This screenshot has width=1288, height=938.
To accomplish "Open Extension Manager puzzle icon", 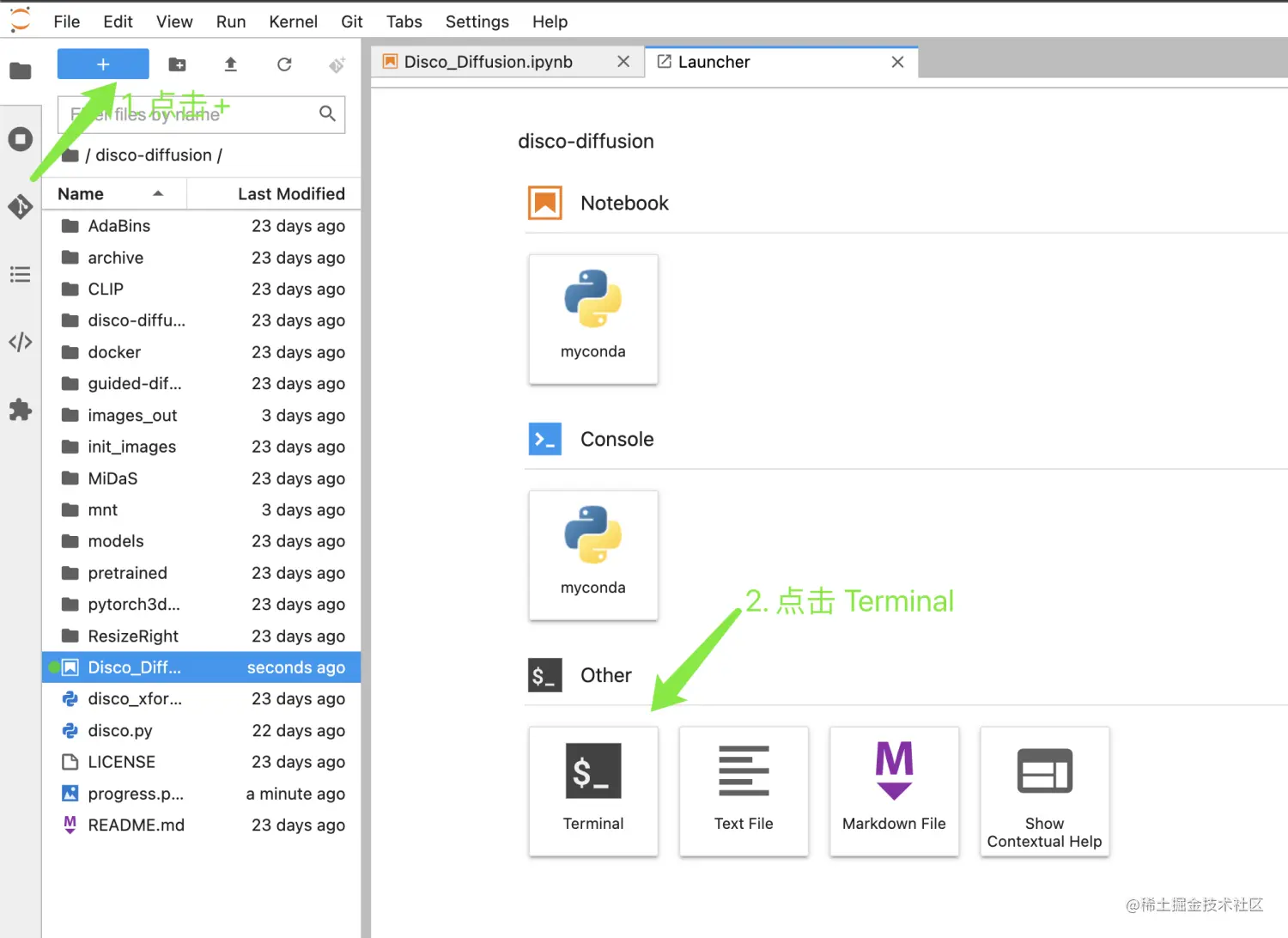I will tap(20, 410).
